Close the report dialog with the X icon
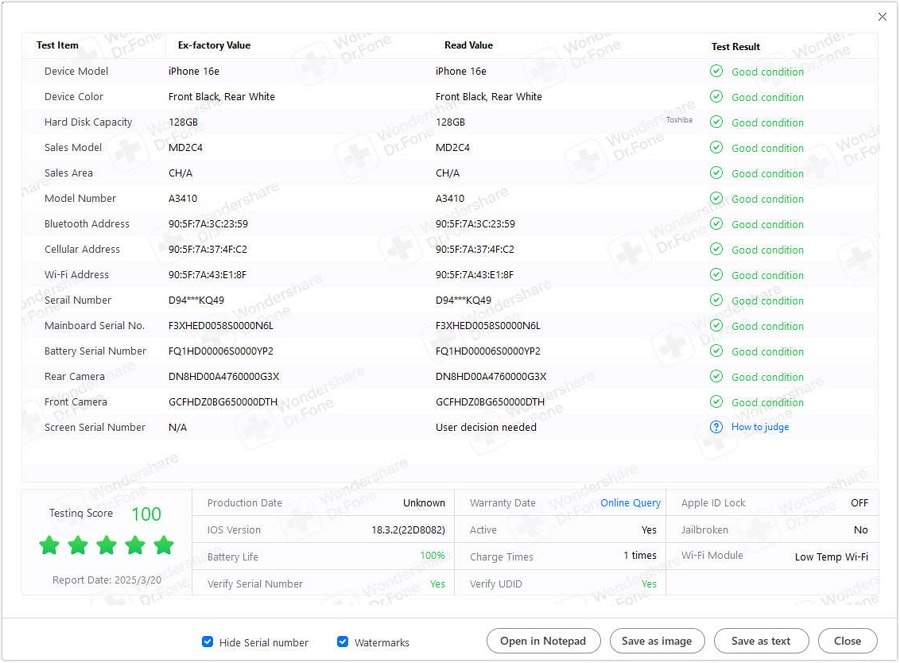The height and width of the screenshot is (663, 900). tap(882, 17)
